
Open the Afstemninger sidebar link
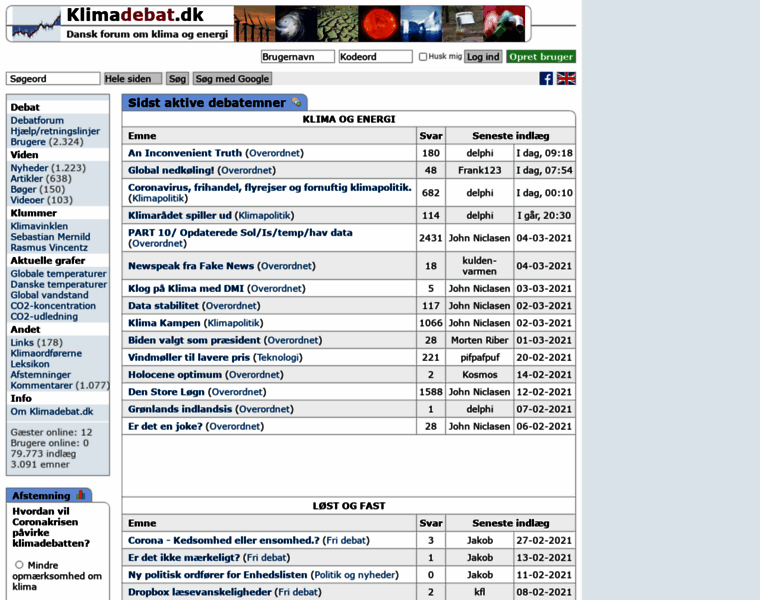(41, 374)
